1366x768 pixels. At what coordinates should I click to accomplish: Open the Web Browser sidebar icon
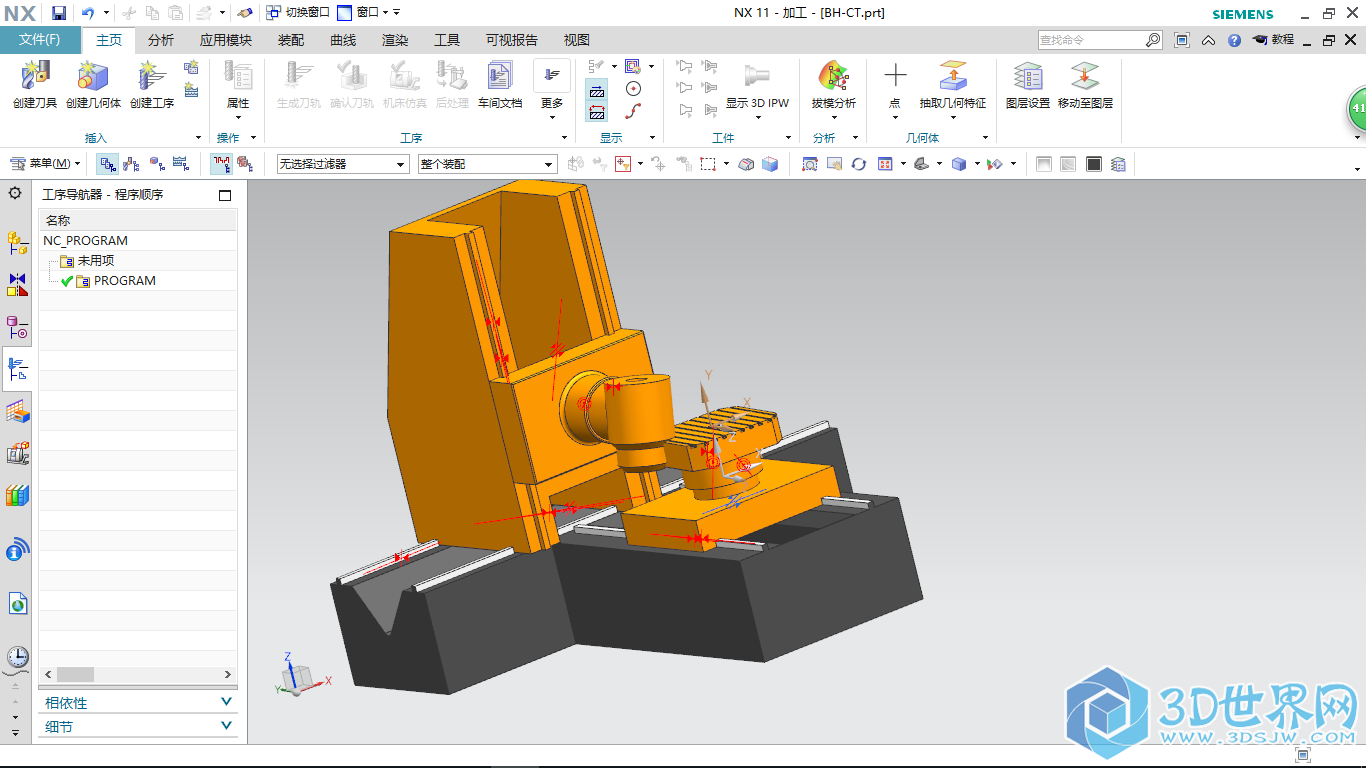point(17,603)
